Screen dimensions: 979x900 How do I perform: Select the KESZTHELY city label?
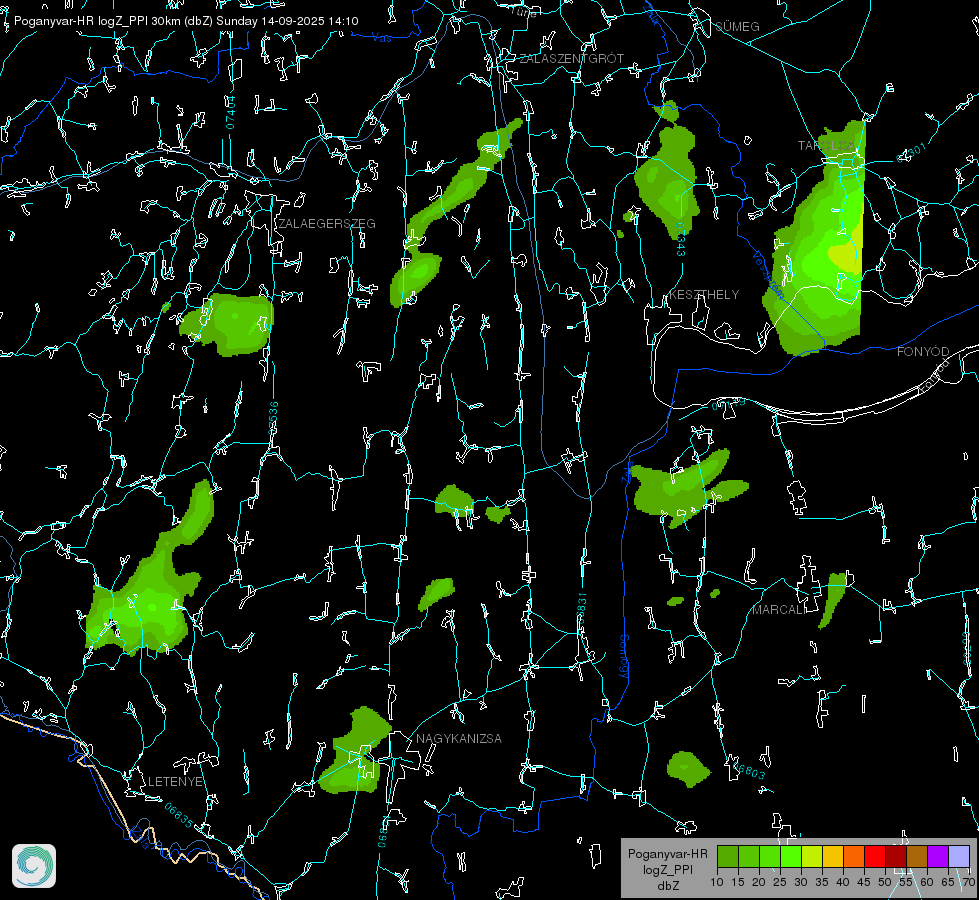click(704, 294)
